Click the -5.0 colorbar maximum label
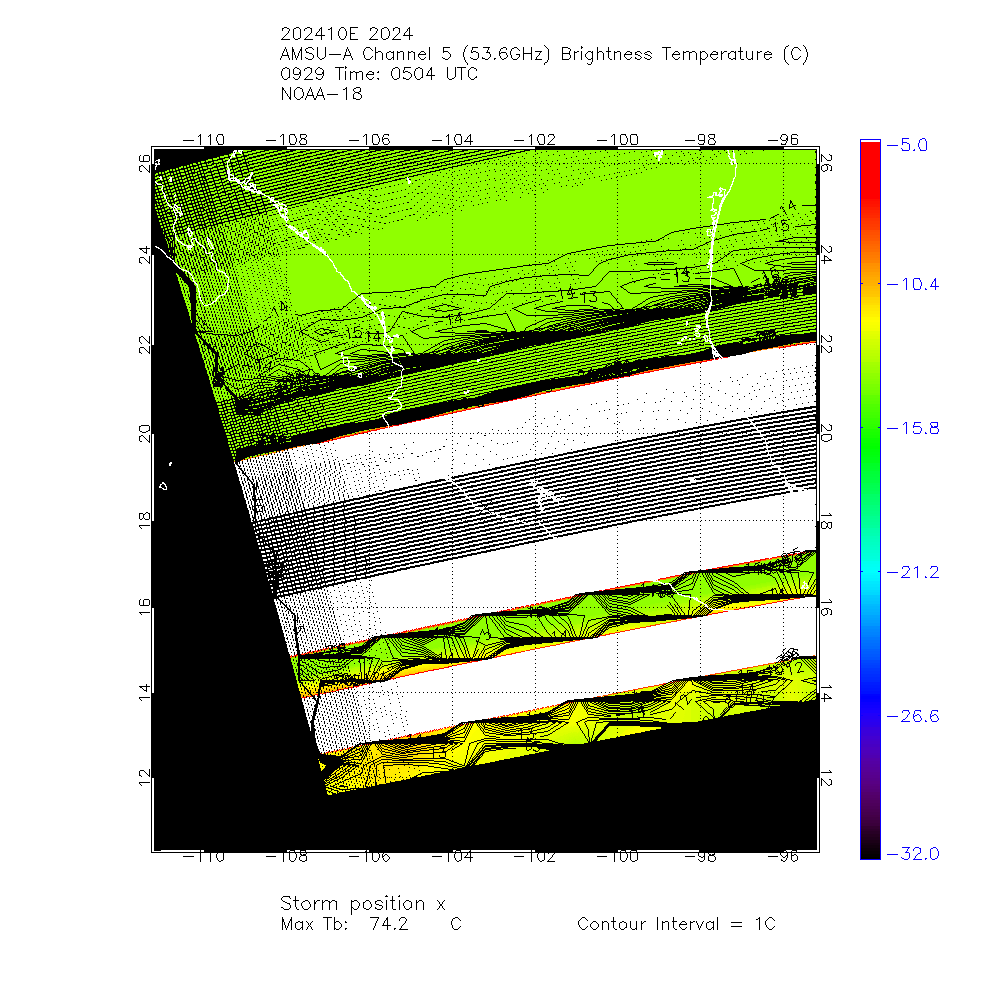Viewport: 1000px width, 1000px height. coord(914,145)
